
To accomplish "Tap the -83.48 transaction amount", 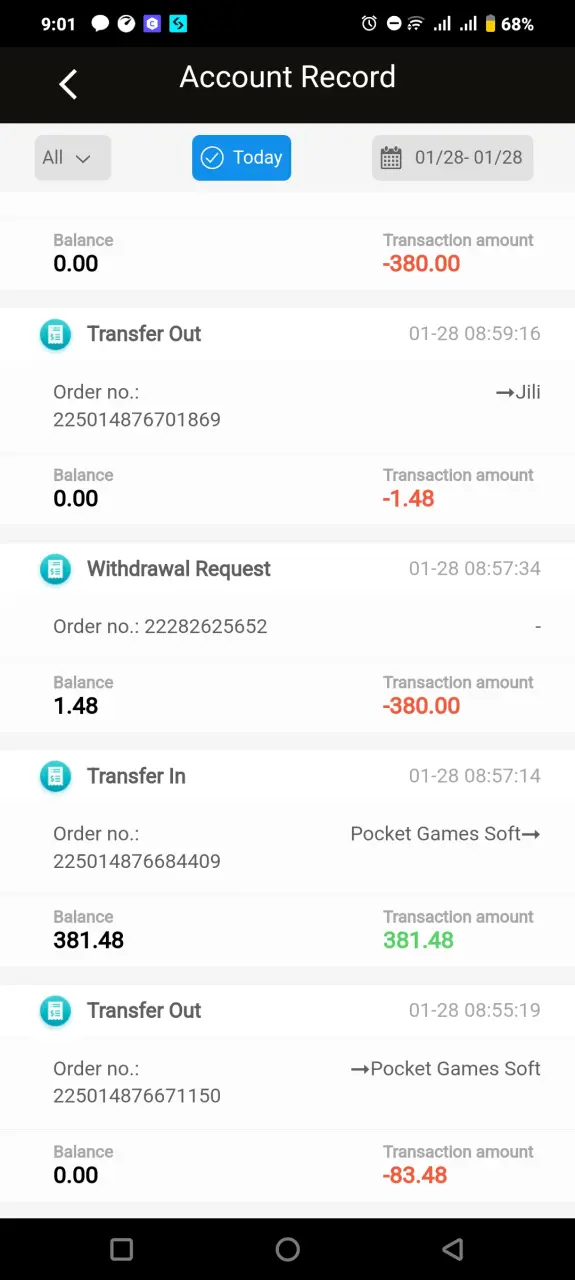I will [415, 1175].
